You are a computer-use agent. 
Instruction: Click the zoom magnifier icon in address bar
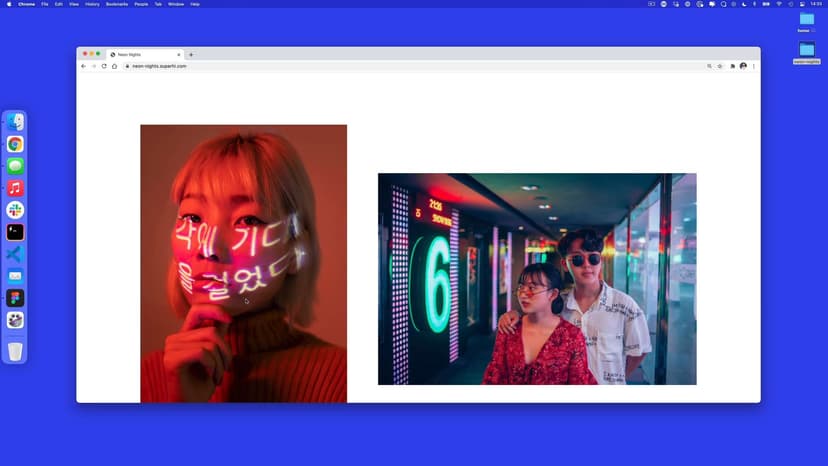point(709,66)
